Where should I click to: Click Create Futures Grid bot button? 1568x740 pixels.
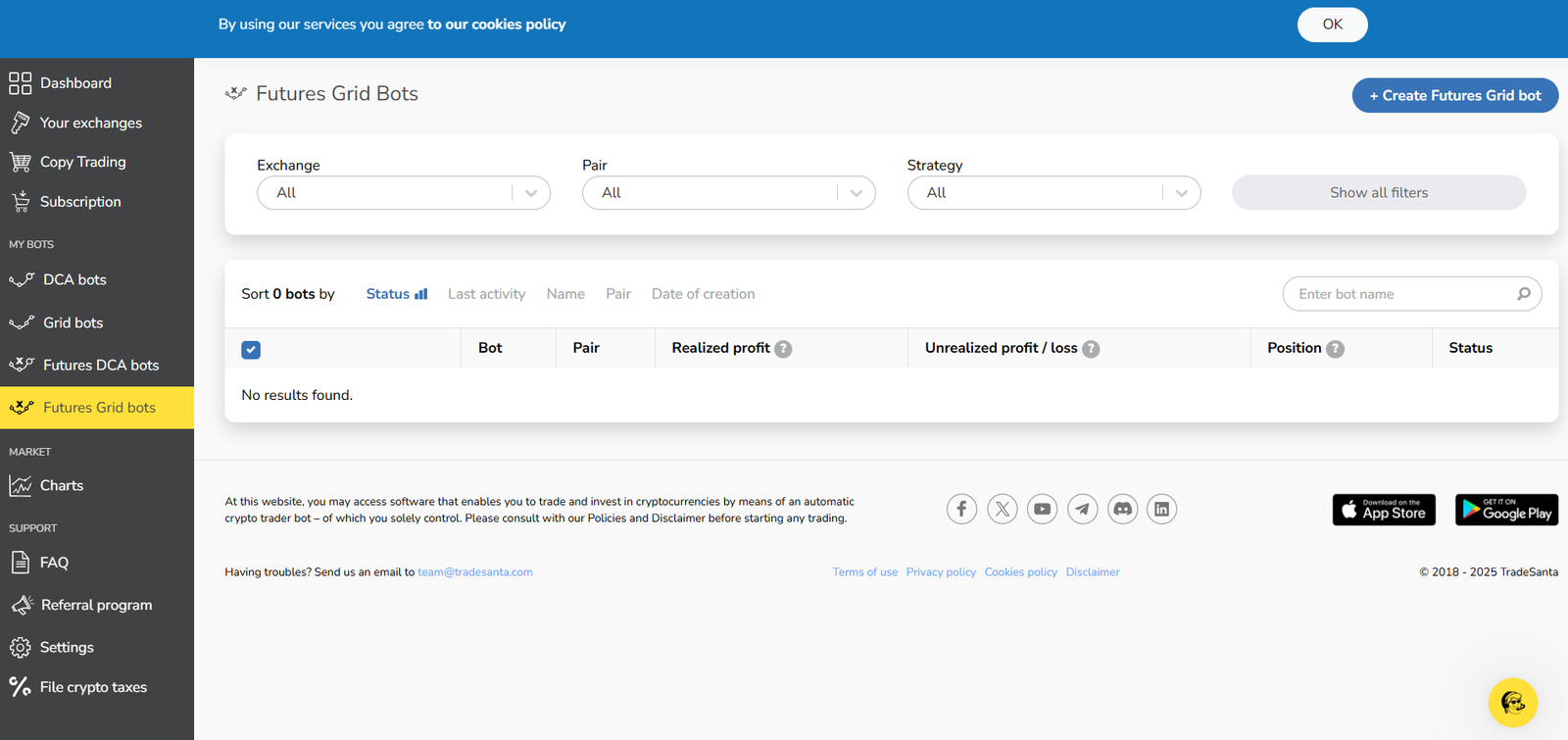pyautogui.click(x=1454, y=95)
